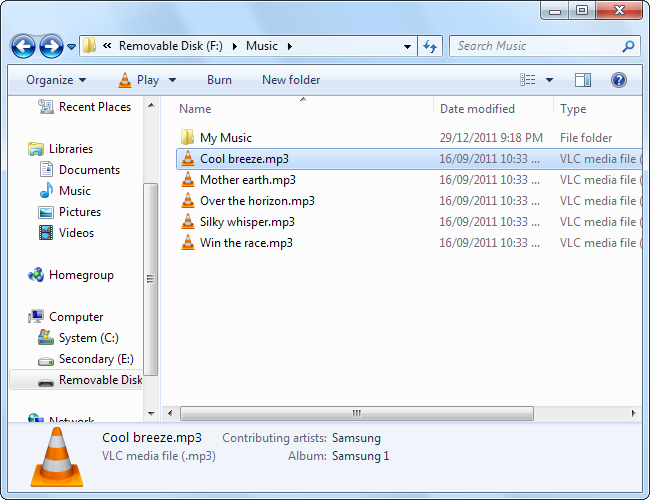Show the preview pane

pyautogui.click(x=583, y=80)
